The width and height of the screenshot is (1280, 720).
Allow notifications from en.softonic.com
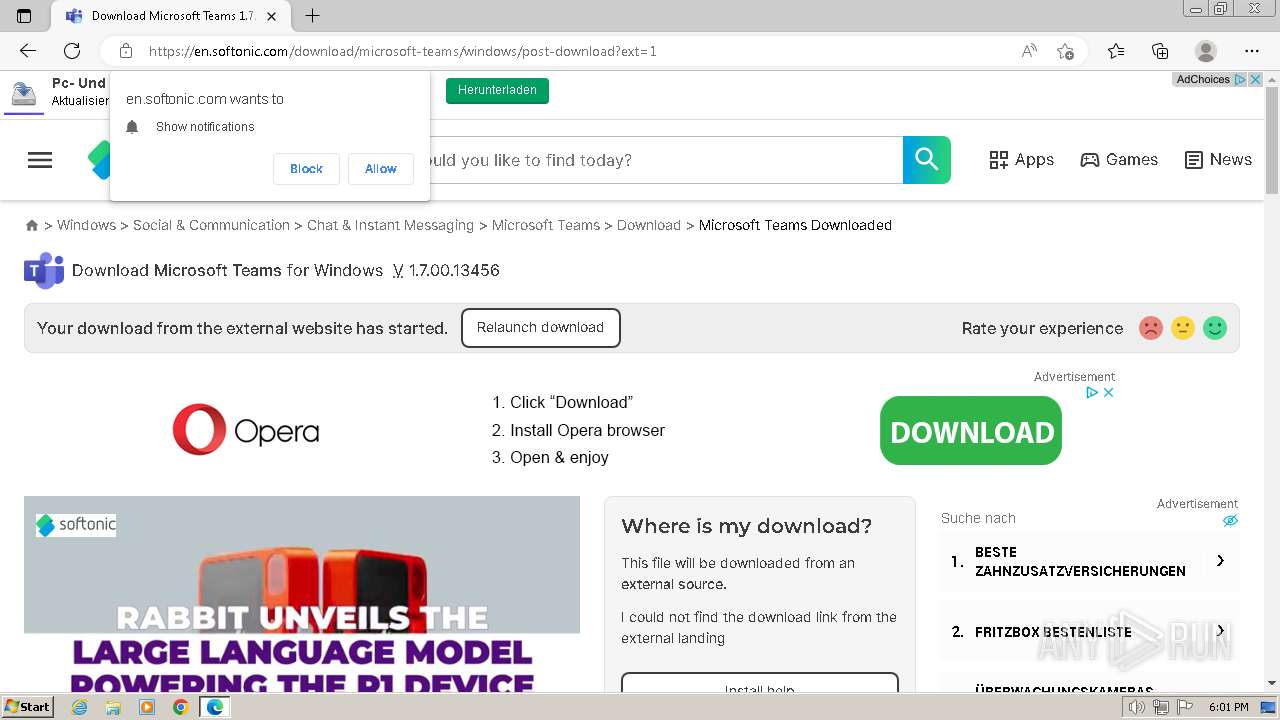(381, 169)
